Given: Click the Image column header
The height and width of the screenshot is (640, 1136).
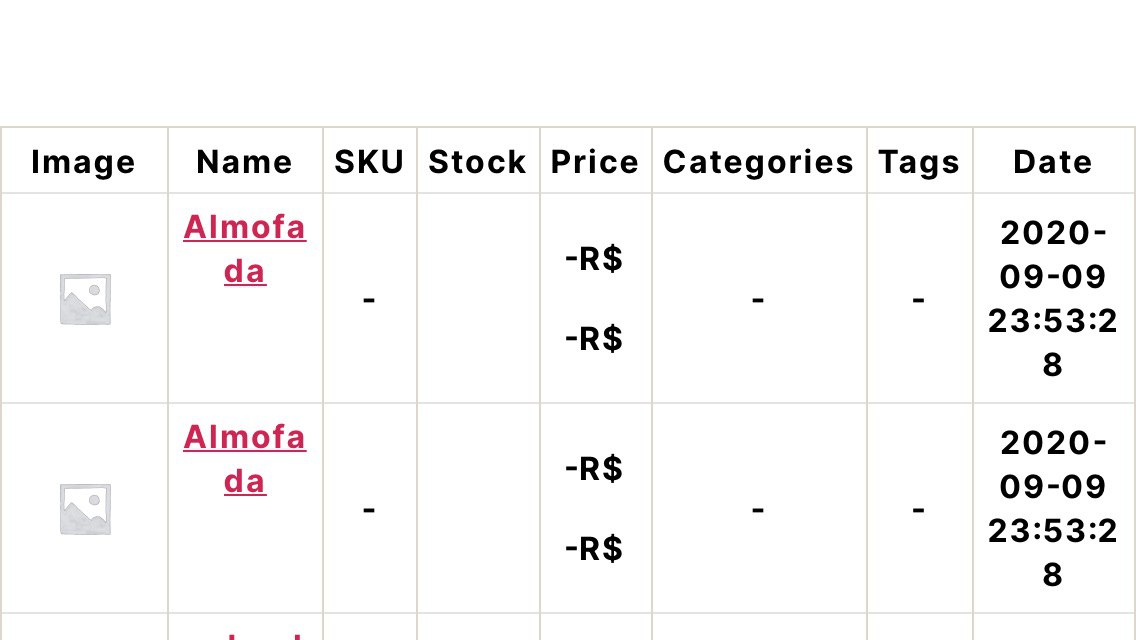Looking at the screenshot, I should [x=83, y=162].
